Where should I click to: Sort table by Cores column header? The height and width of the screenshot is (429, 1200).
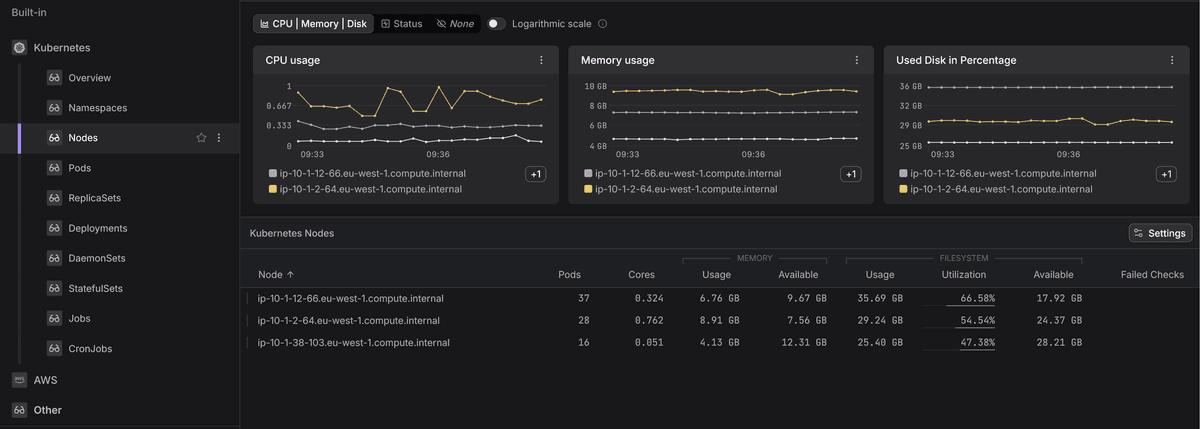(x=641, y=274)
